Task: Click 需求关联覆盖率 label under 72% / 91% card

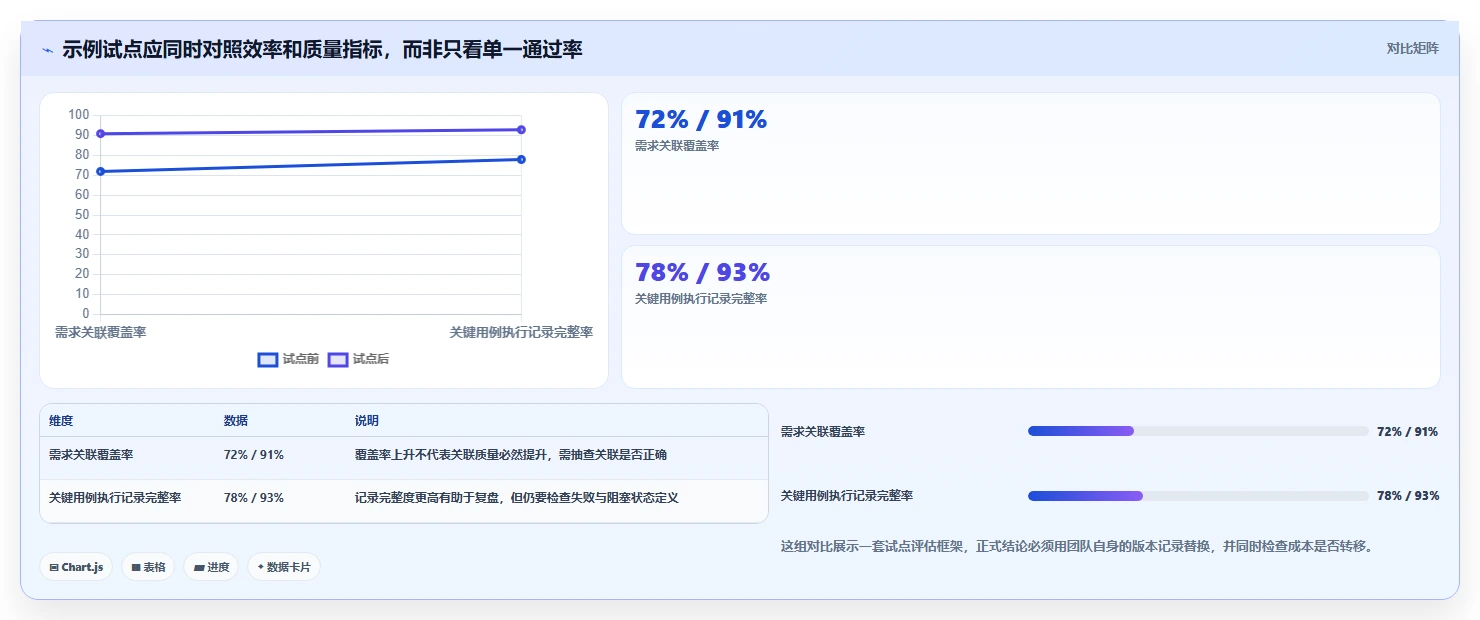Action: pyautogui.click(x=677, y=146)
